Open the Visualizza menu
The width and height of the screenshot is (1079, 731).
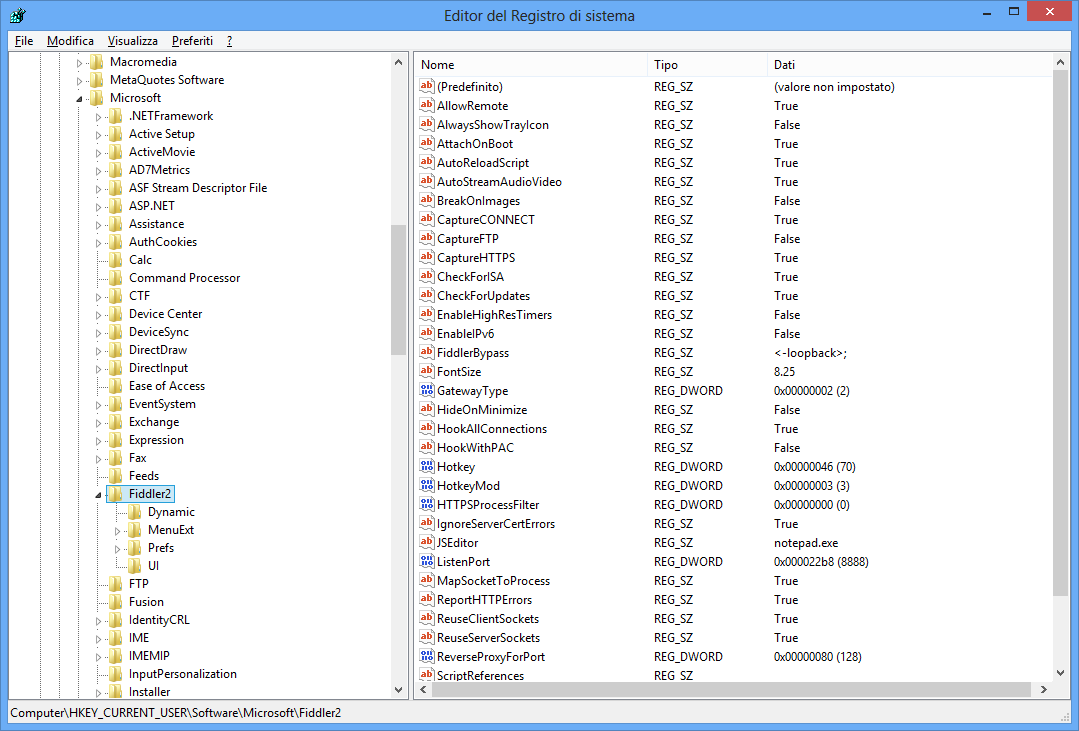point(133,41)
